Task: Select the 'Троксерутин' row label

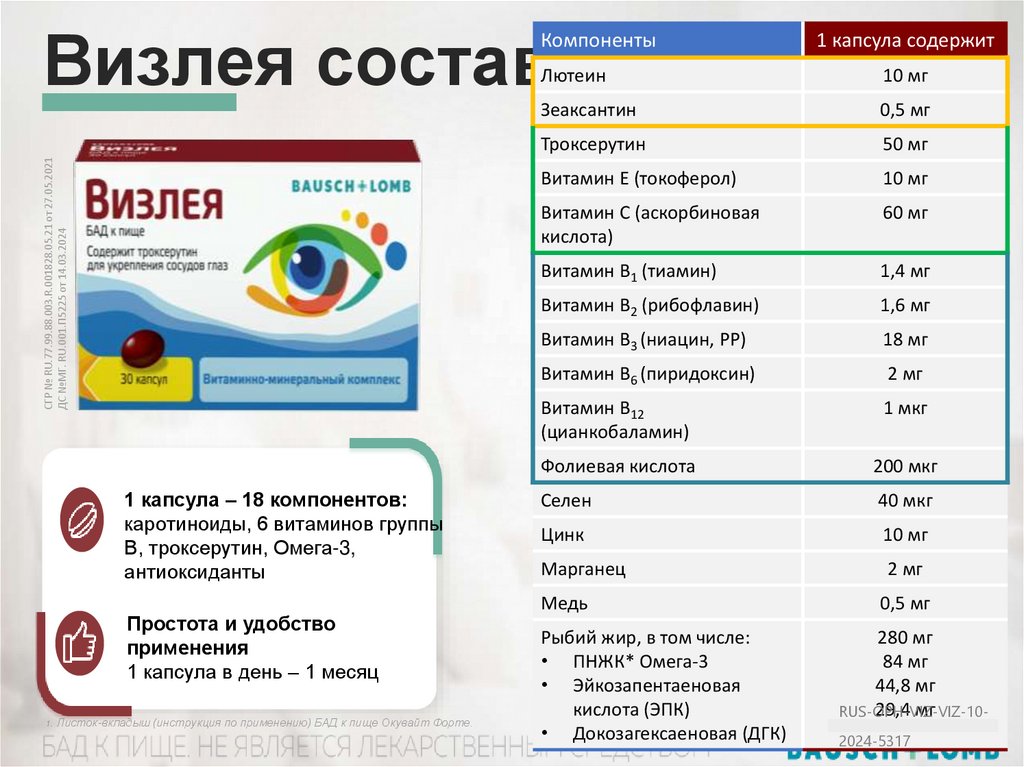Action: [x=593, y=144]
